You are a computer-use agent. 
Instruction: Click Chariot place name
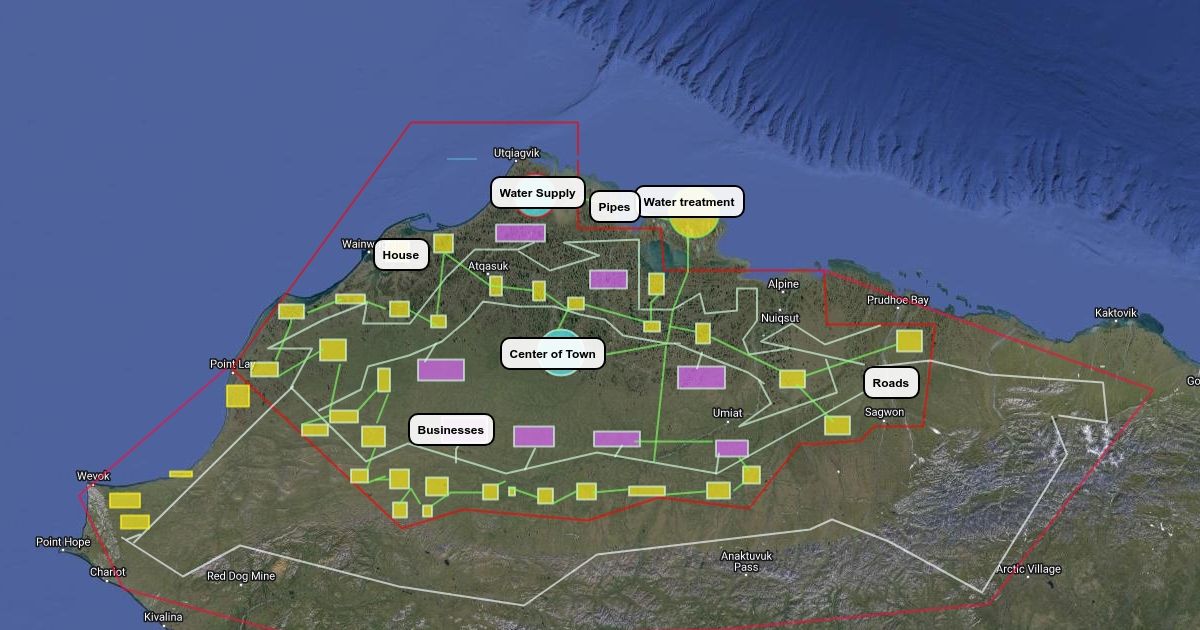pos(108,572)
